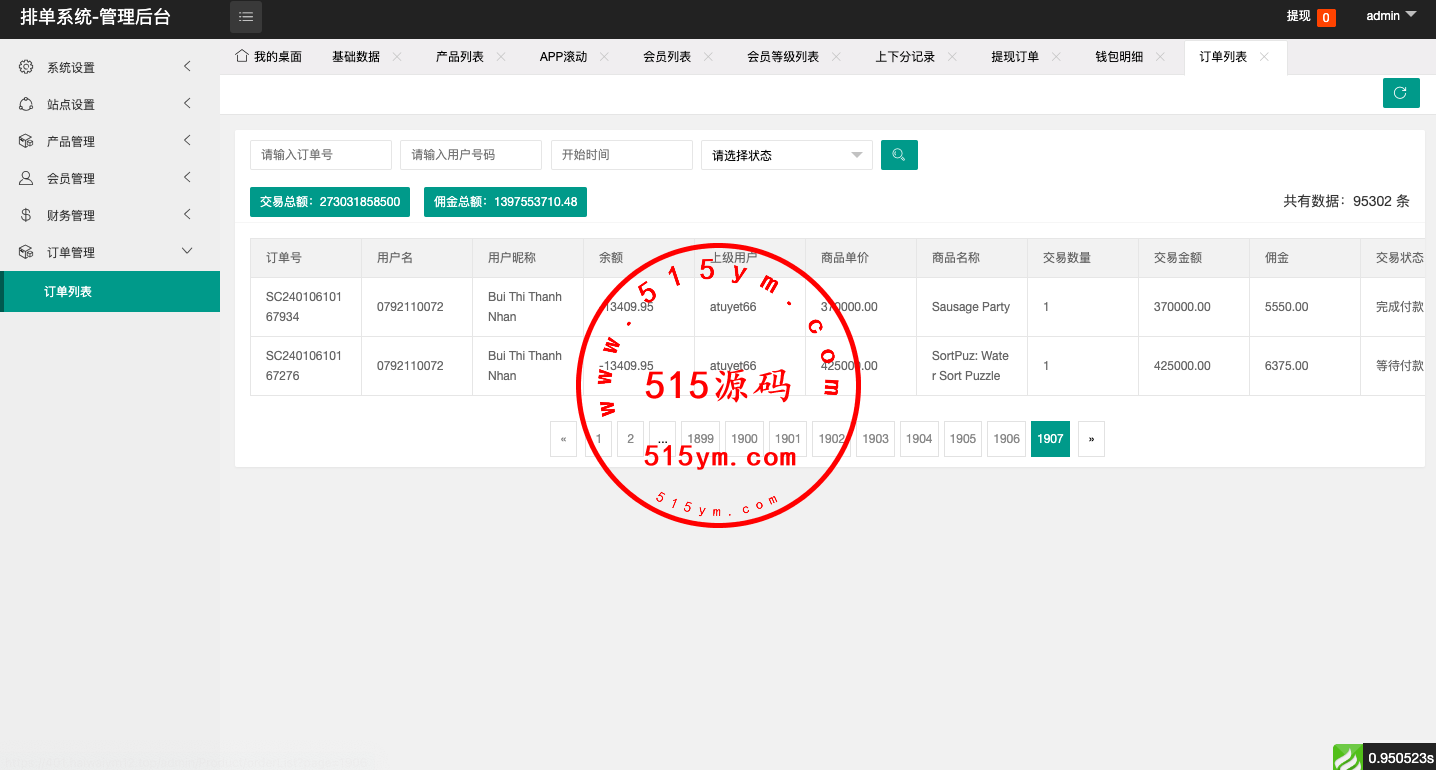
Task: Go to page 1903
Action: coord(875,439)
